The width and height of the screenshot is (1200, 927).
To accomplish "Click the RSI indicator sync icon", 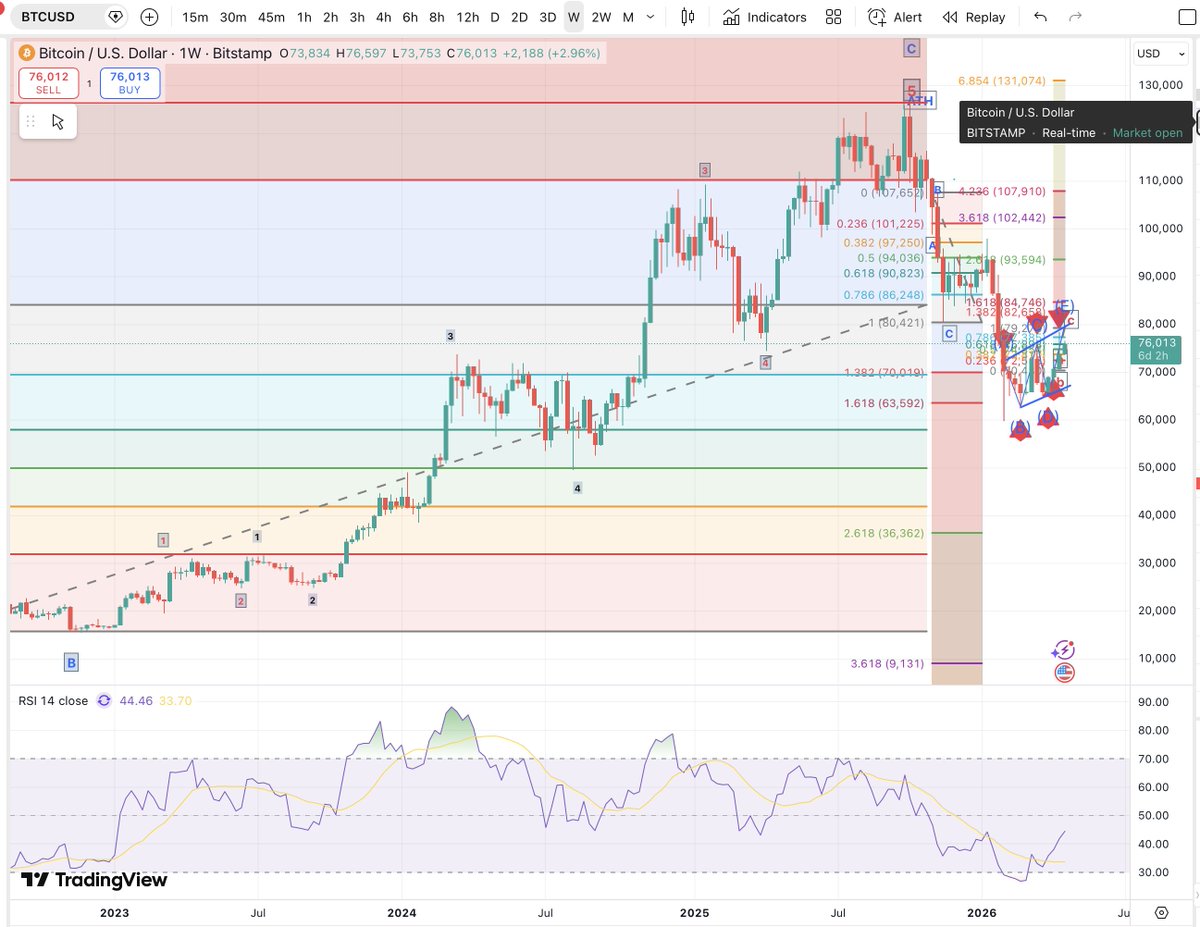I will pos(104,701).
